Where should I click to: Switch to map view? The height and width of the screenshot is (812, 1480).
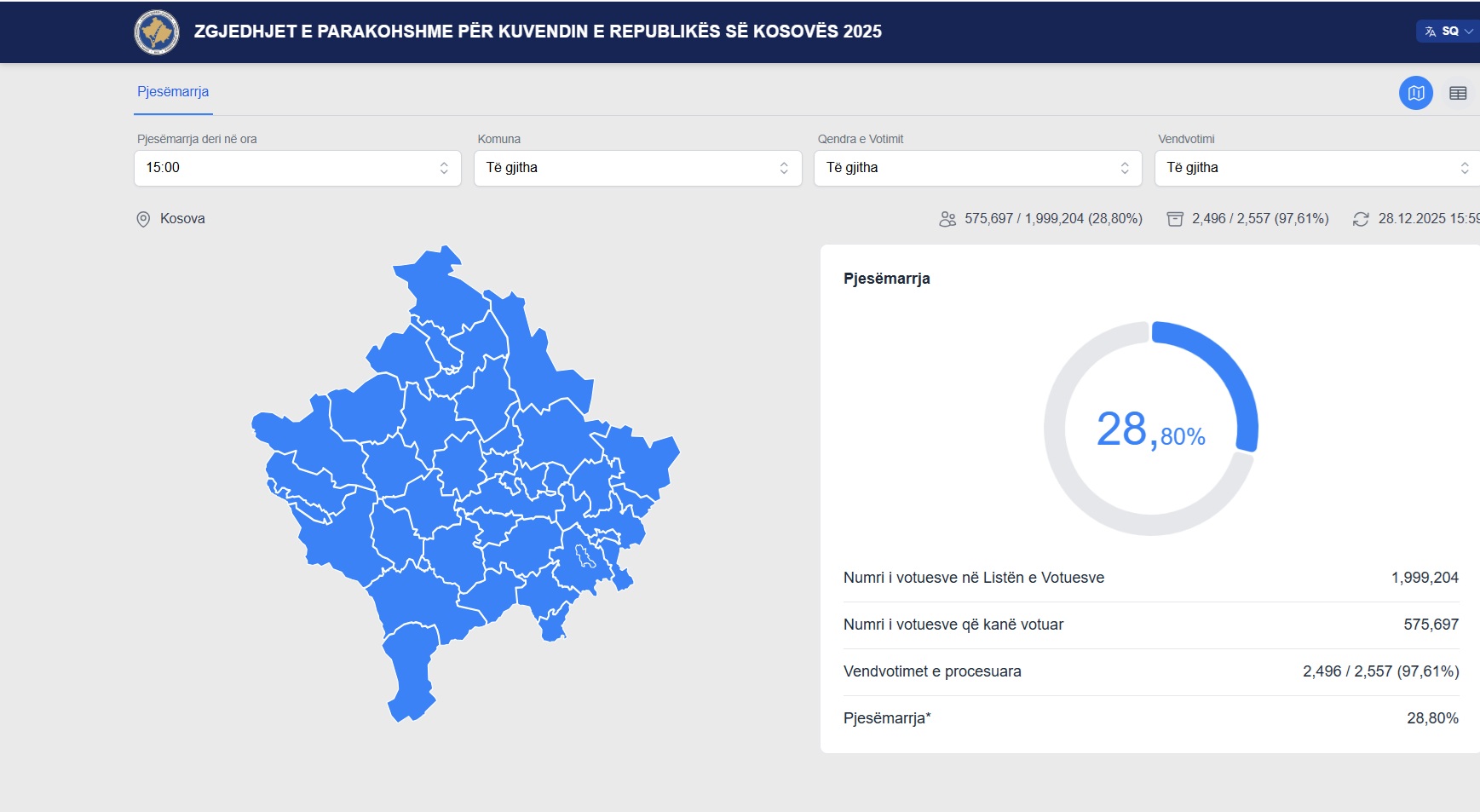pos(1415,93)
